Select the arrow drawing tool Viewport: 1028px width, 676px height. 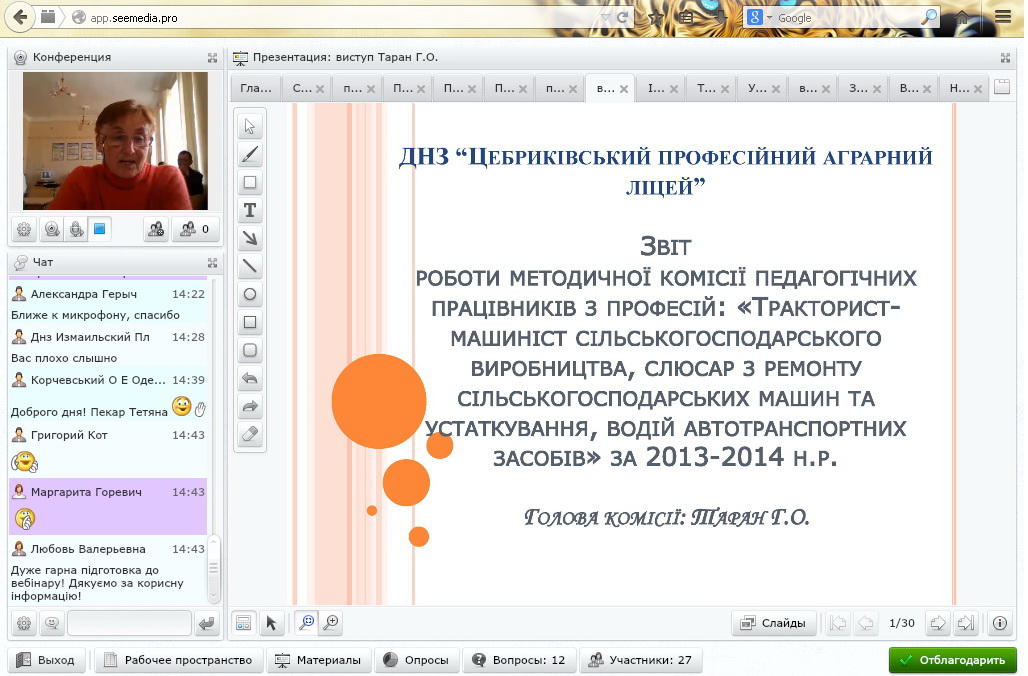[250, 238]
